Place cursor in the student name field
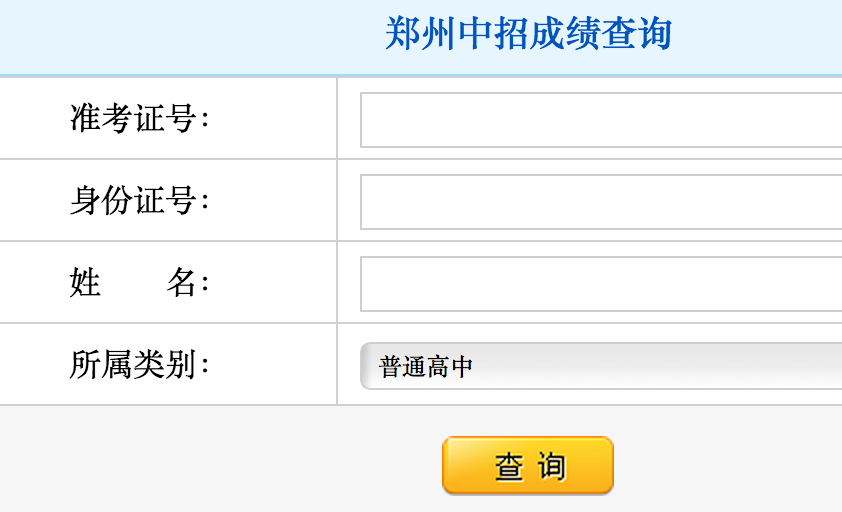Image resolution: width=842 pixels, height=512 pixels. [600, 284]
